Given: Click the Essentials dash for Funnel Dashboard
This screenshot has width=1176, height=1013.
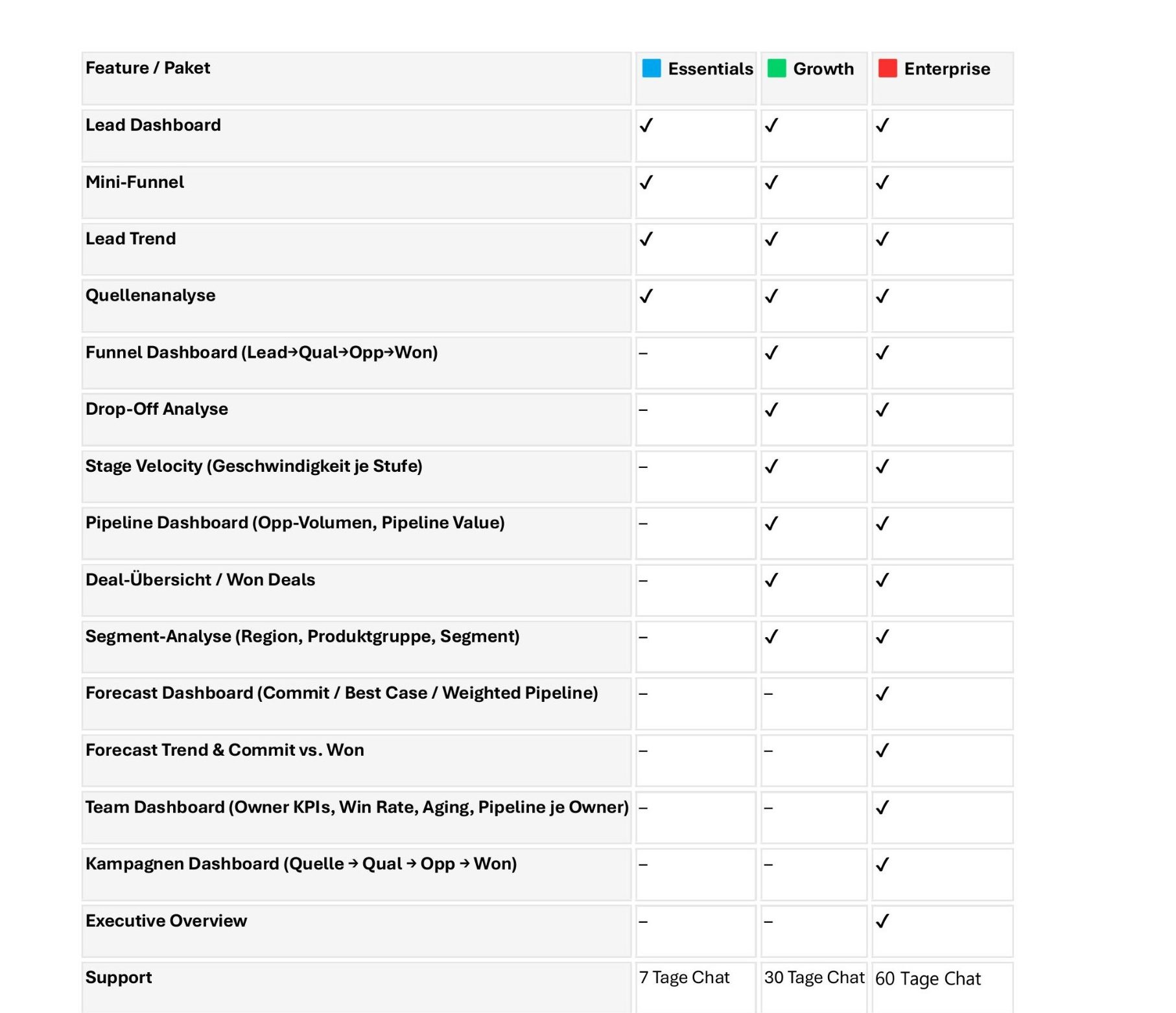Looking at the screenshot, I should [643, 353].
